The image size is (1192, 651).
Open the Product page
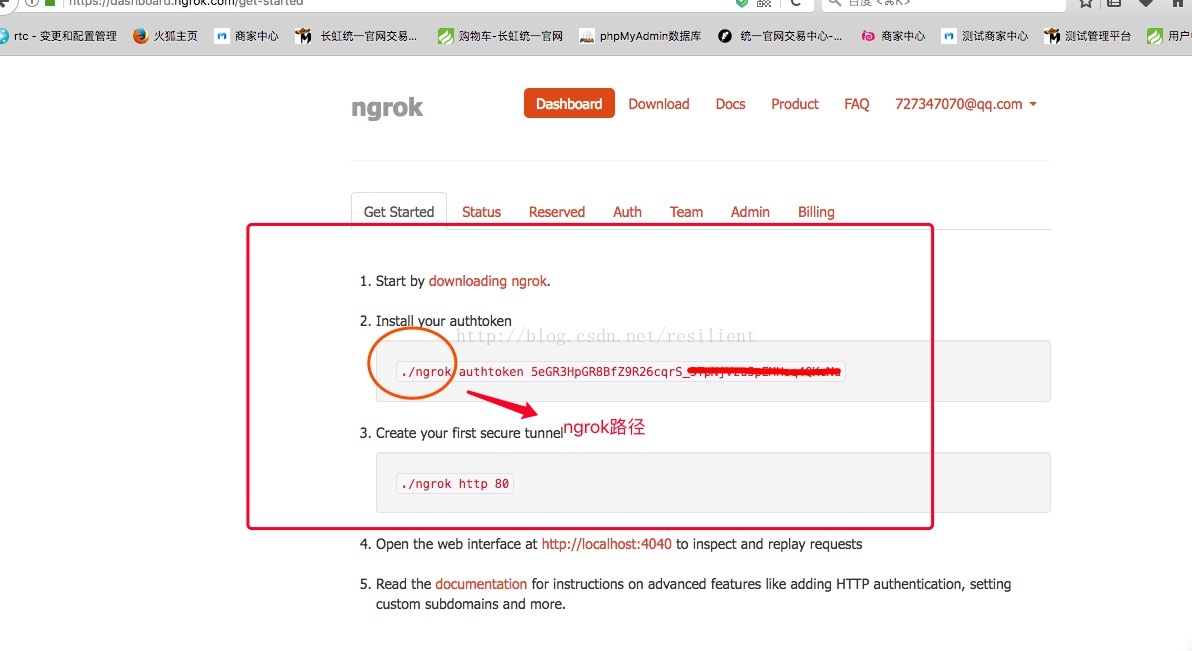click(x=794, y=104)
